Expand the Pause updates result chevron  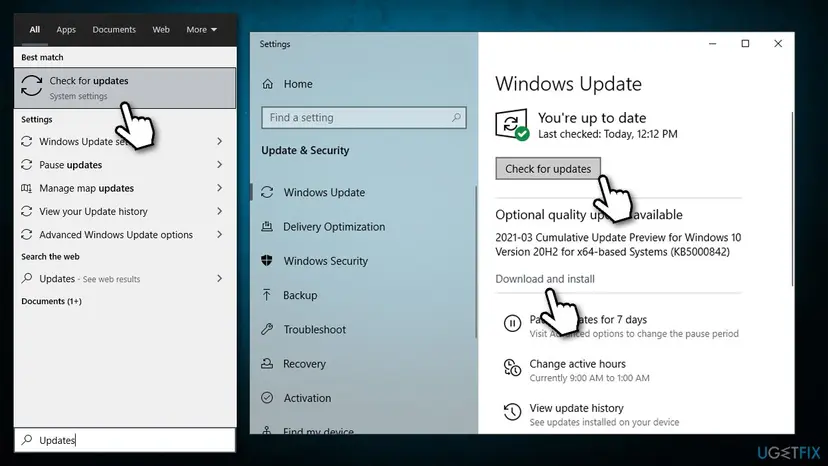pos(220,165)
